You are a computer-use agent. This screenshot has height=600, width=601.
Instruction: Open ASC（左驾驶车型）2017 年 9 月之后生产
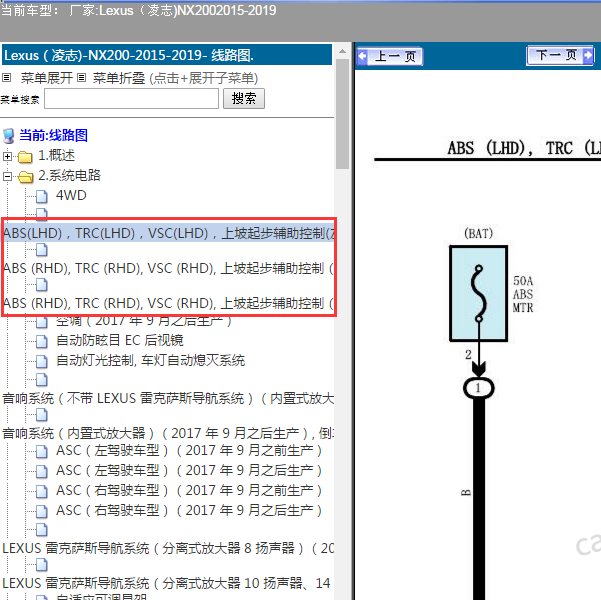189,470
